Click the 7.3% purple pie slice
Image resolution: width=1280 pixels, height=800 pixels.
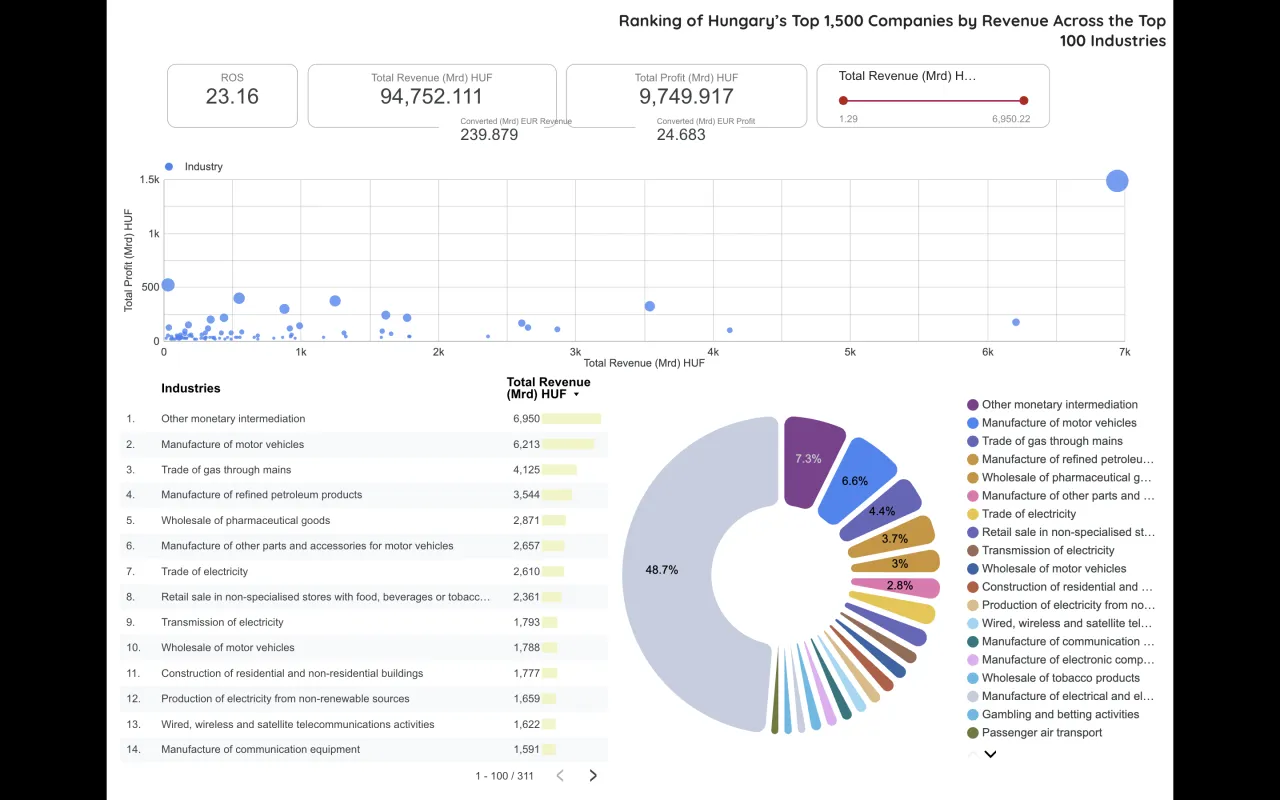click(x=810, y=460)
